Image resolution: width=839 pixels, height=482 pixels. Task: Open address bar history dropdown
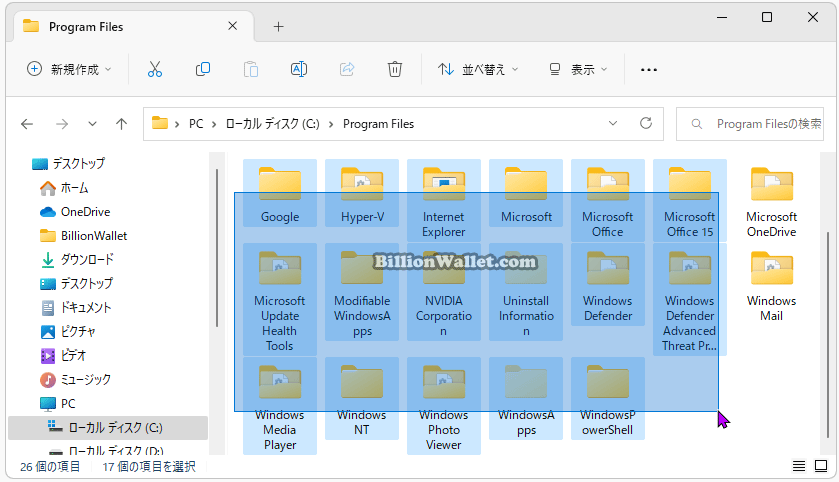coord(613,124)
